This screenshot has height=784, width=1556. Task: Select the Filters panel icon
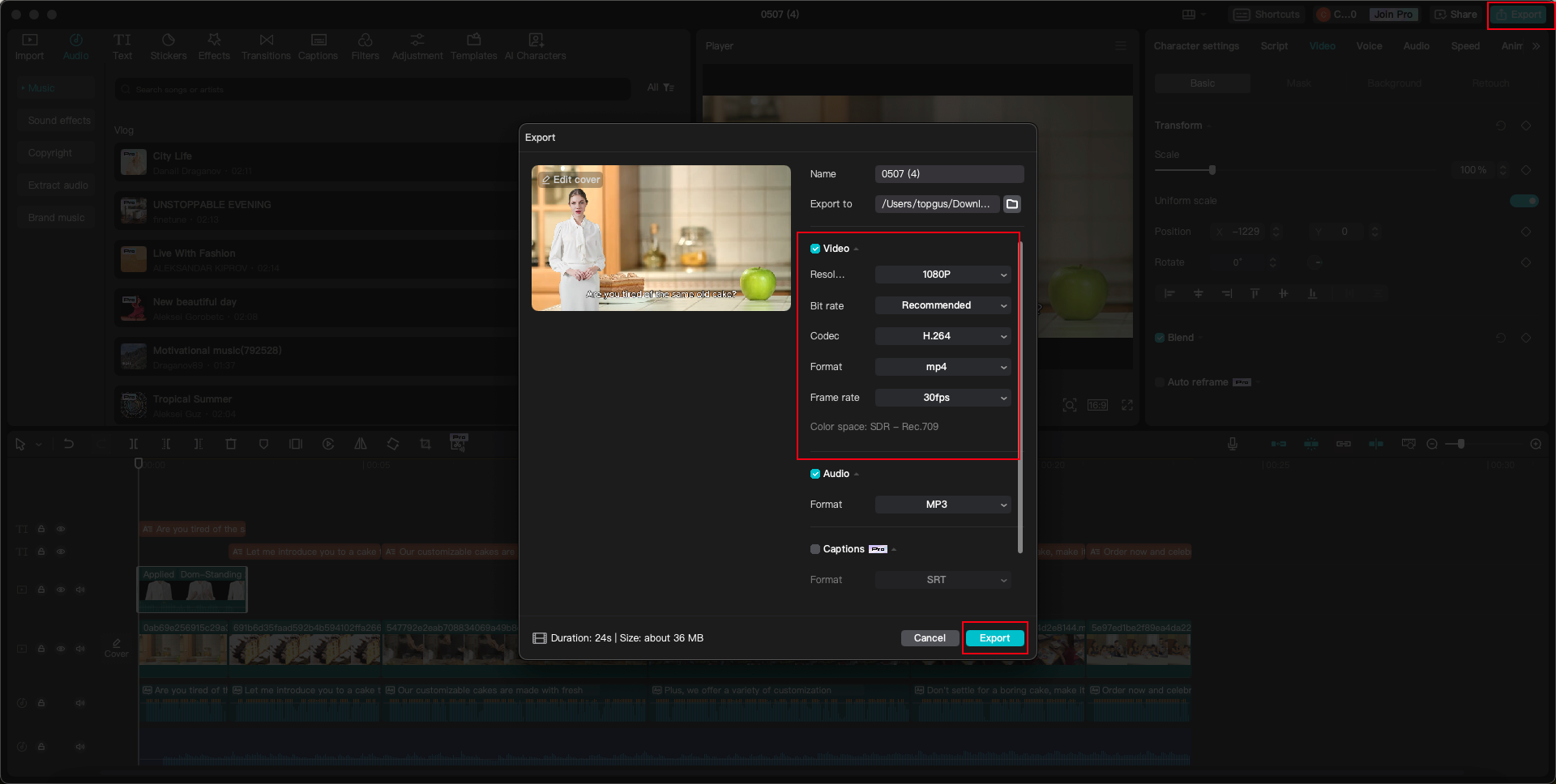point(365,45)
